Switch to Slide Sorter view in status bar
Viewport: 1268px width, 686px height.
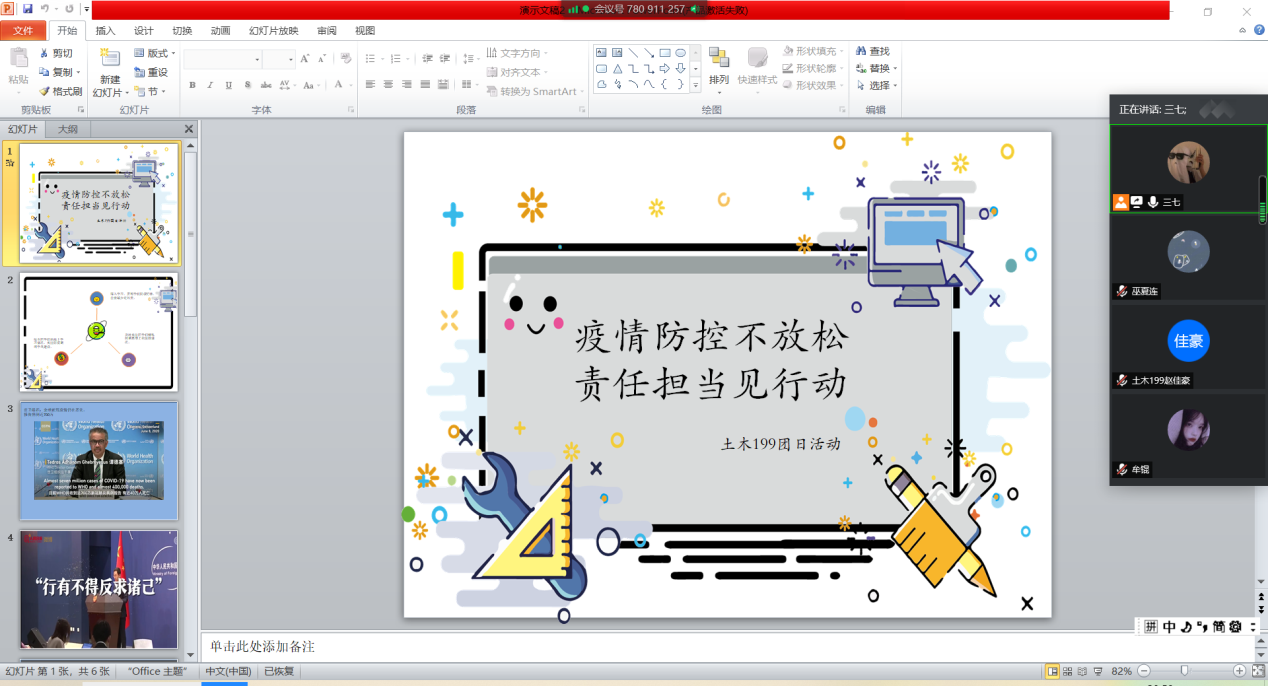pyautogui.click(x=1067, y=671)
